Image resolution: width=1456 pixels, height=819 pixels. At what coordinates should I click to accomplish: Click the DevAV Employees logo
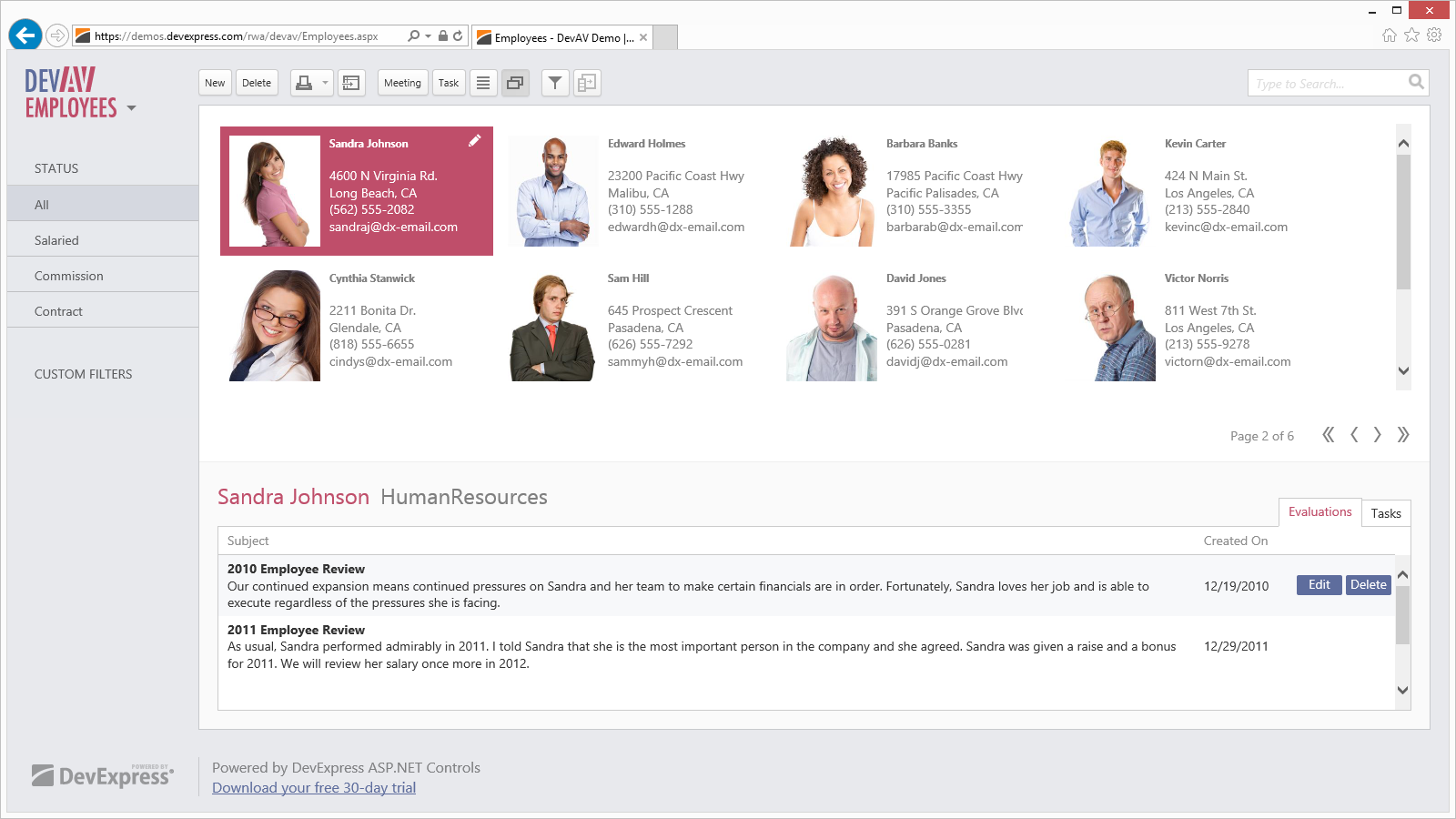(x=71, y=93)
